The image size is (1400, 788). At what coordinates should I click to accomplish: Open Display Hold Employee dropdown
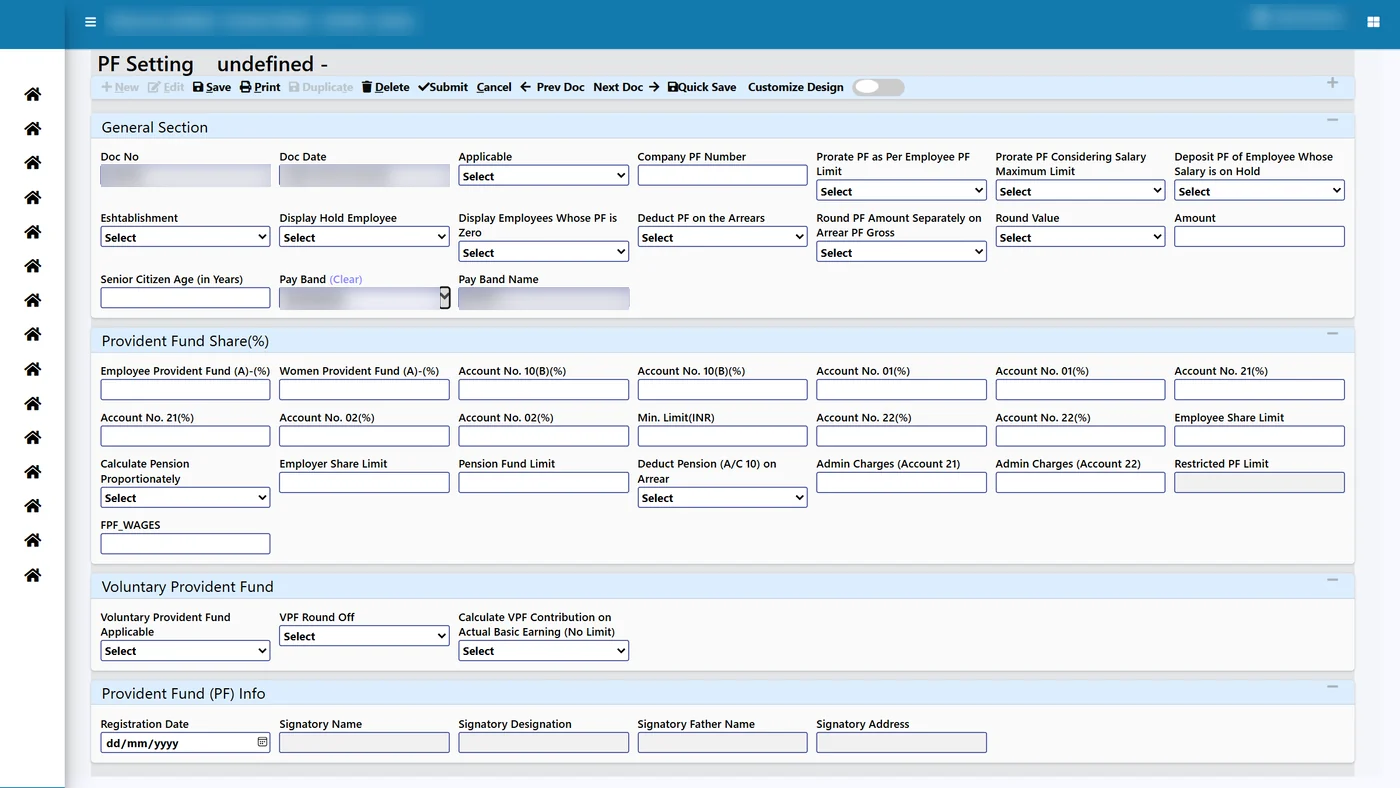[x=364, y=237]
